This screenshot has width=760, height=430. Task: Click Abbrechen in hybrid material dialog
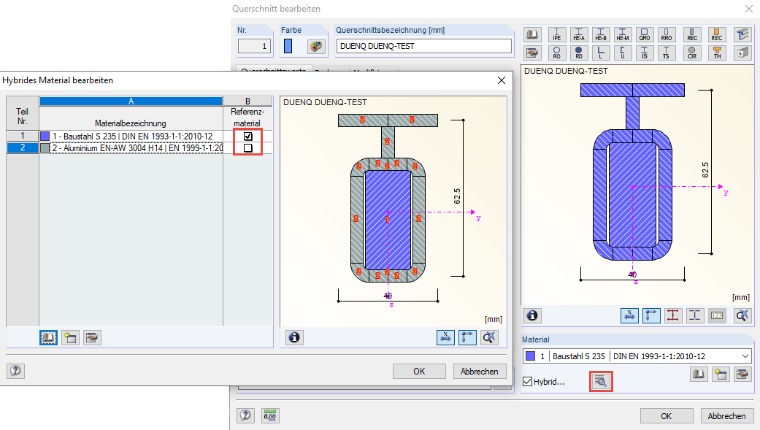479,371
